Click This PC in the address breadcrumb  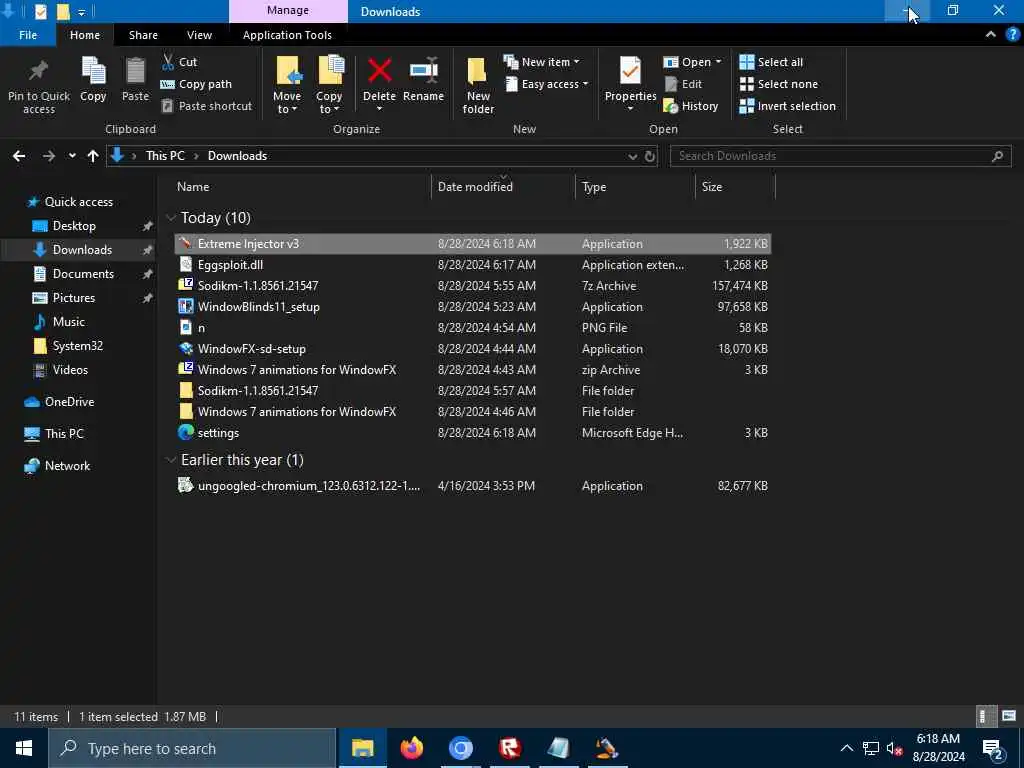click(x=165, y=156)
